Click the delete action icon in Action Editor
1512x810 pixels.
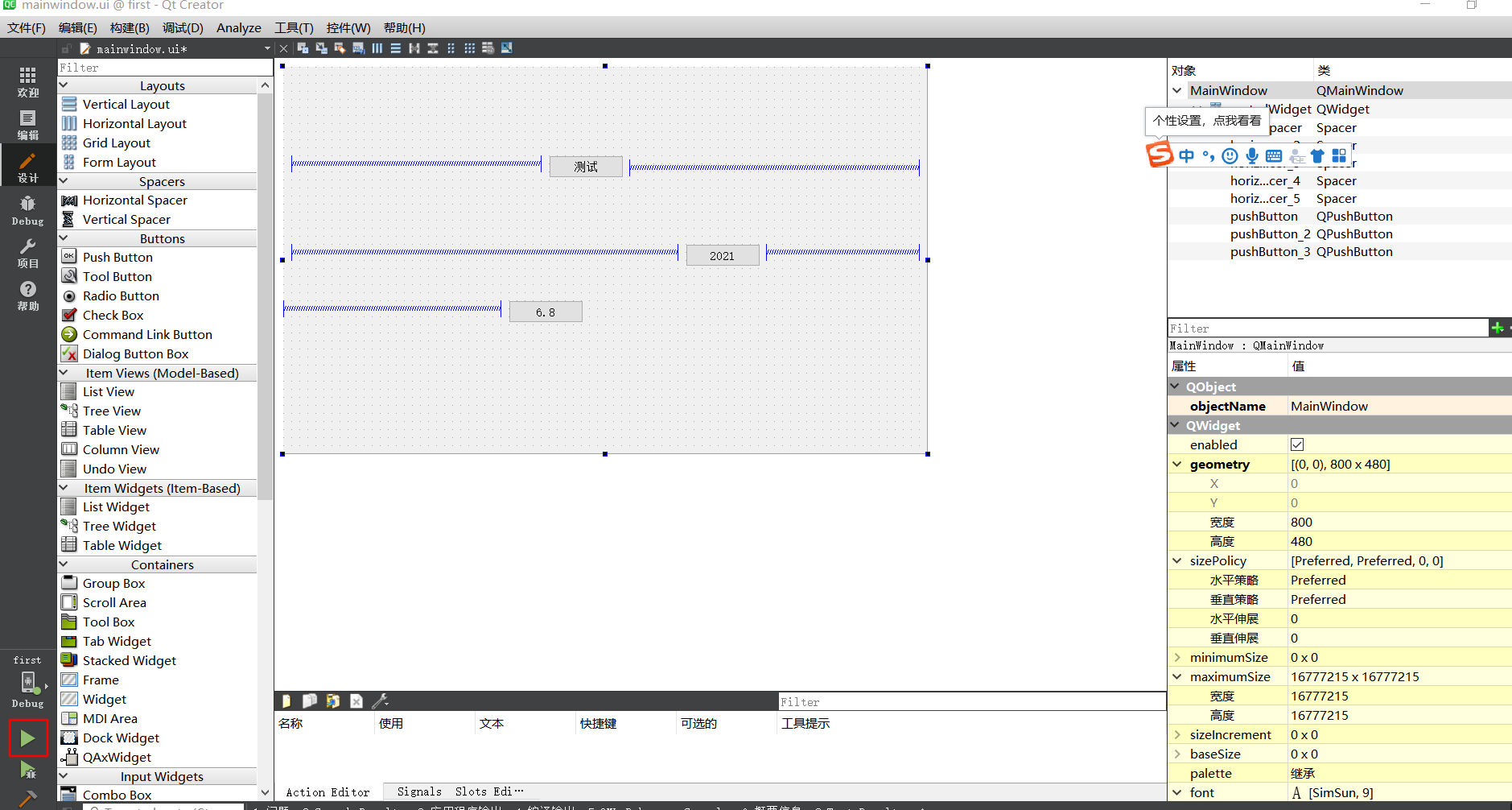point(356,701)
